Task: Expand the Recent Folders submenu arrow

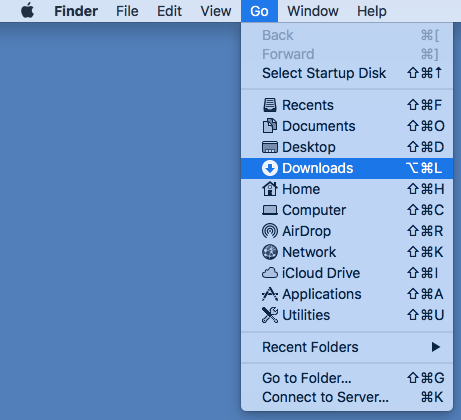Action: (435, 347)
